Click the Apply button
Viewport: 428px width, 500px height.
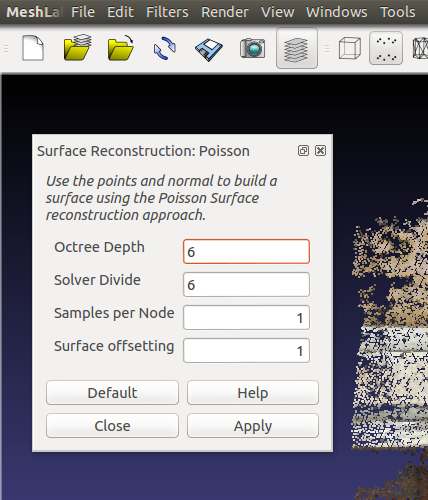tap(253, 426)
